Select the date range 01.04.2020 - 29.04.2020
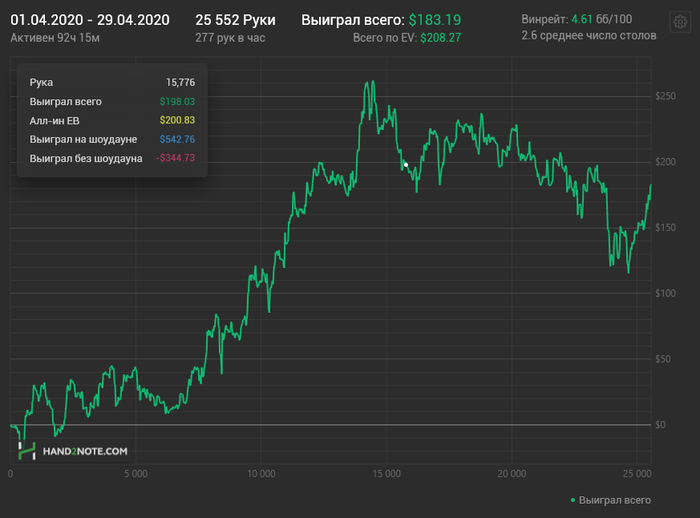The width and height of the screenshot is (700, 518). pyautogui.click(x=90, y=20)
